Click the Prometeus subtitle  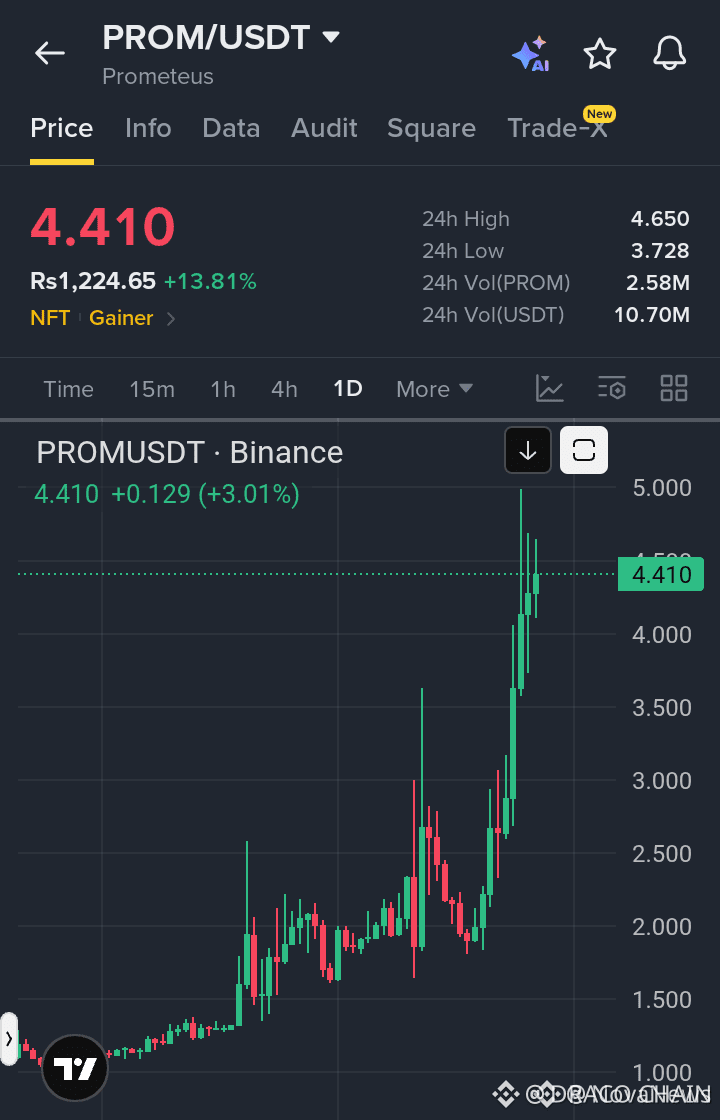pyautogui.click(x=158, y=76)
